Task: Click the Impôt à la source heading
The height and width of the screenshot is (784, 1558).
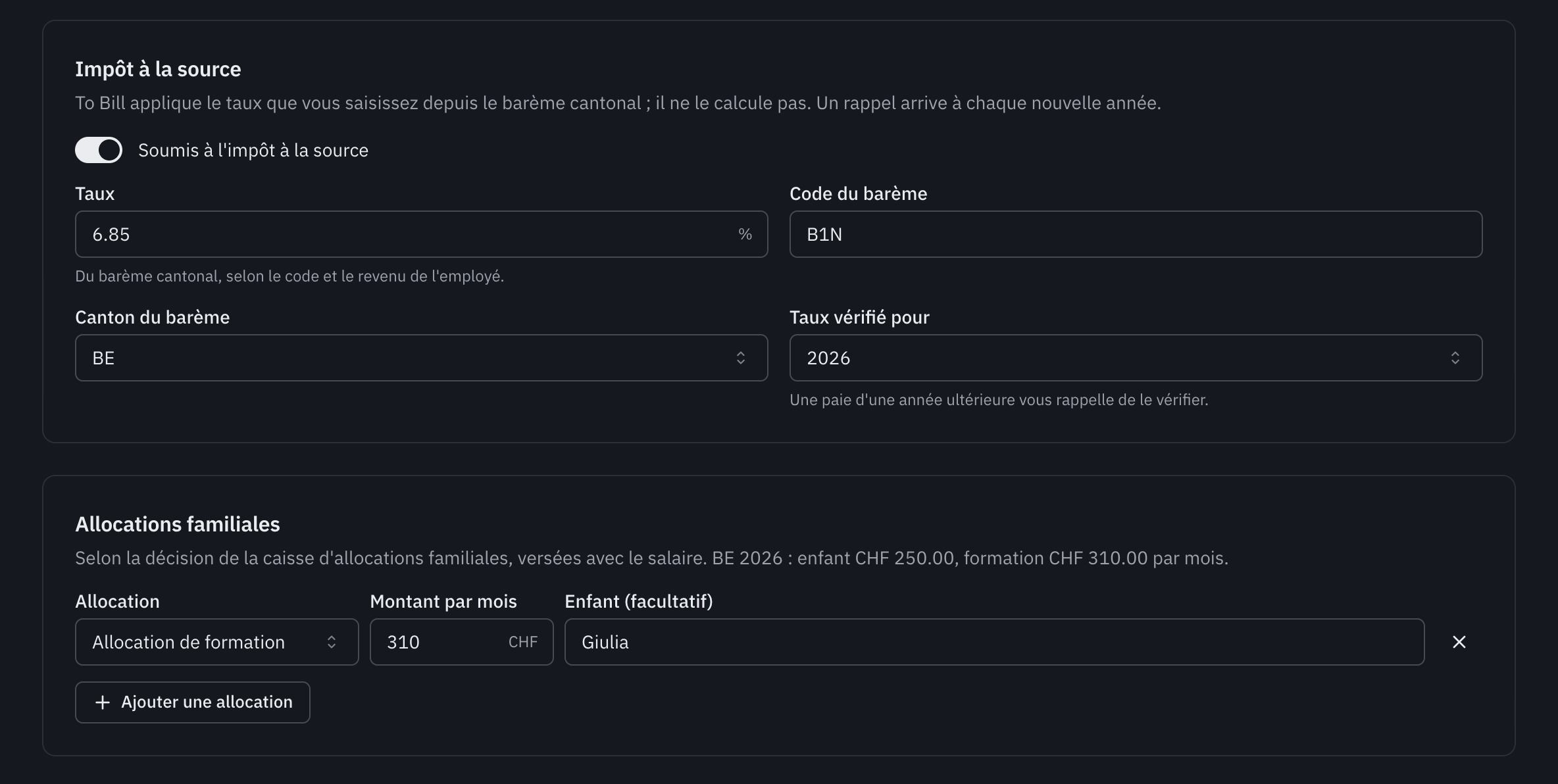Action: coord(158,69)
